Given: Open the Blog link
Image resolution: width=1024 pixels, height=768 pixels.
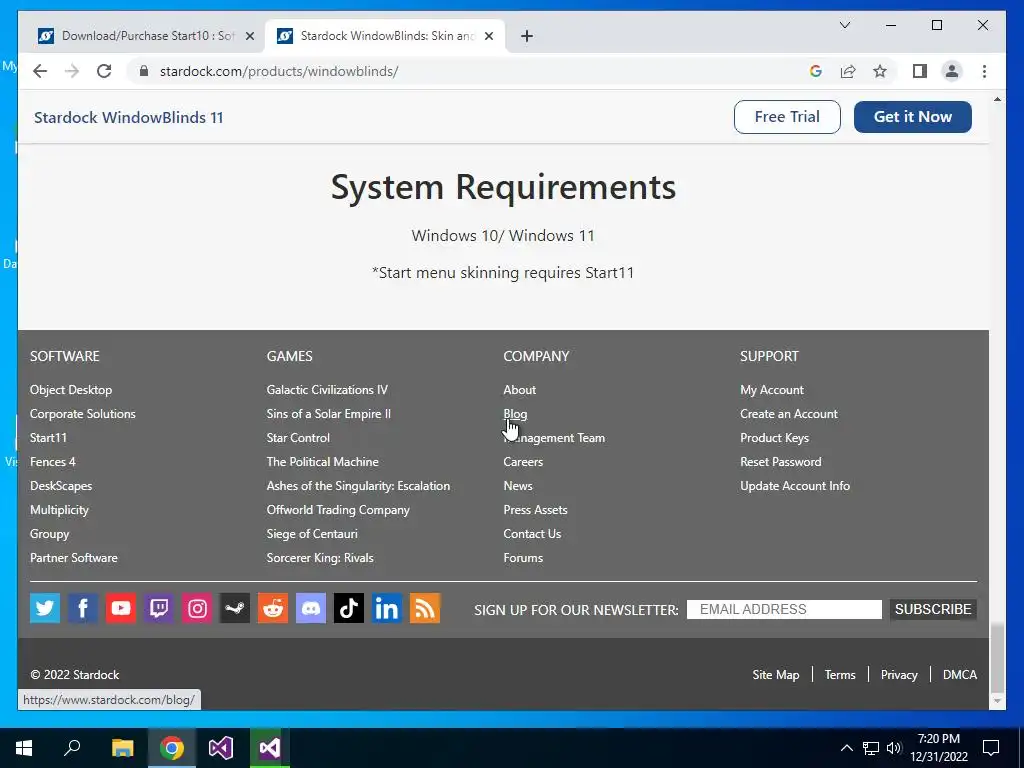Looking at the screenshot, I should coord(515,413).
